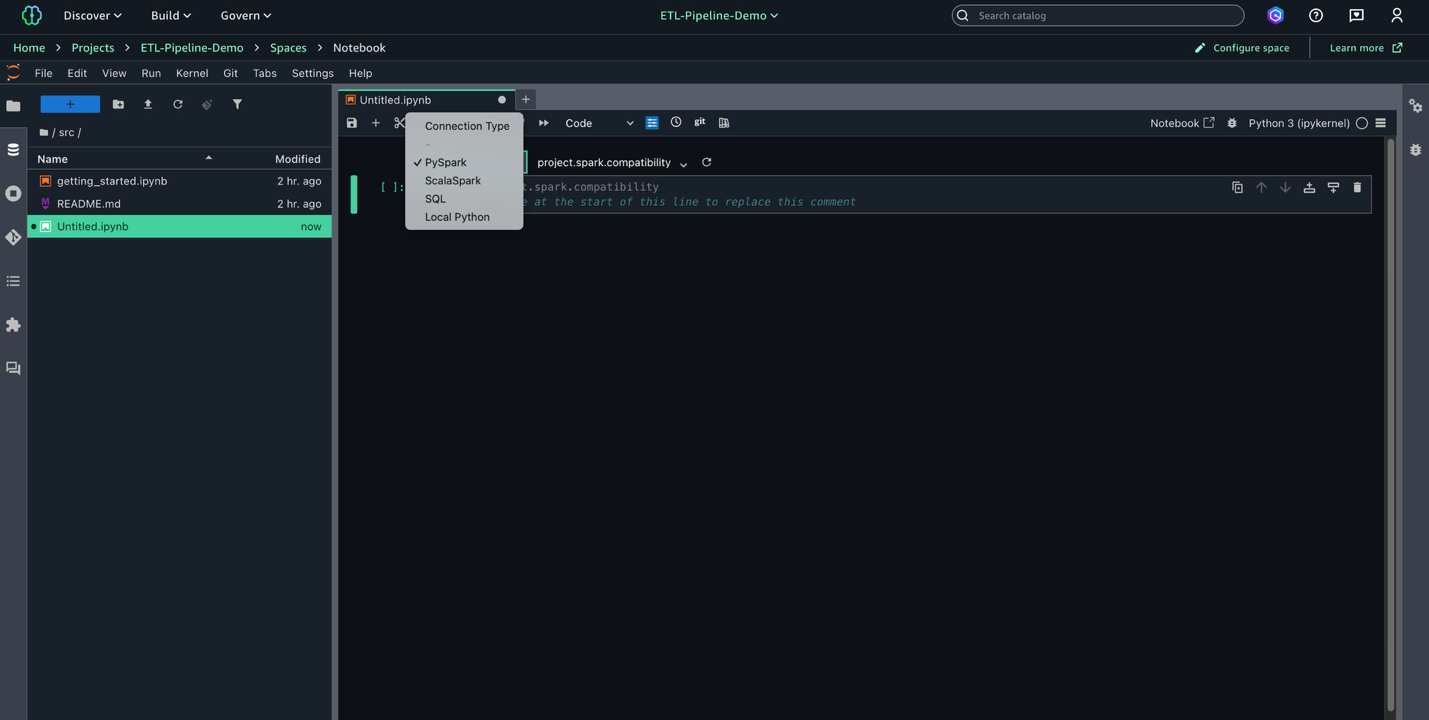Open the property inspector gears icon

[1416, 106]
